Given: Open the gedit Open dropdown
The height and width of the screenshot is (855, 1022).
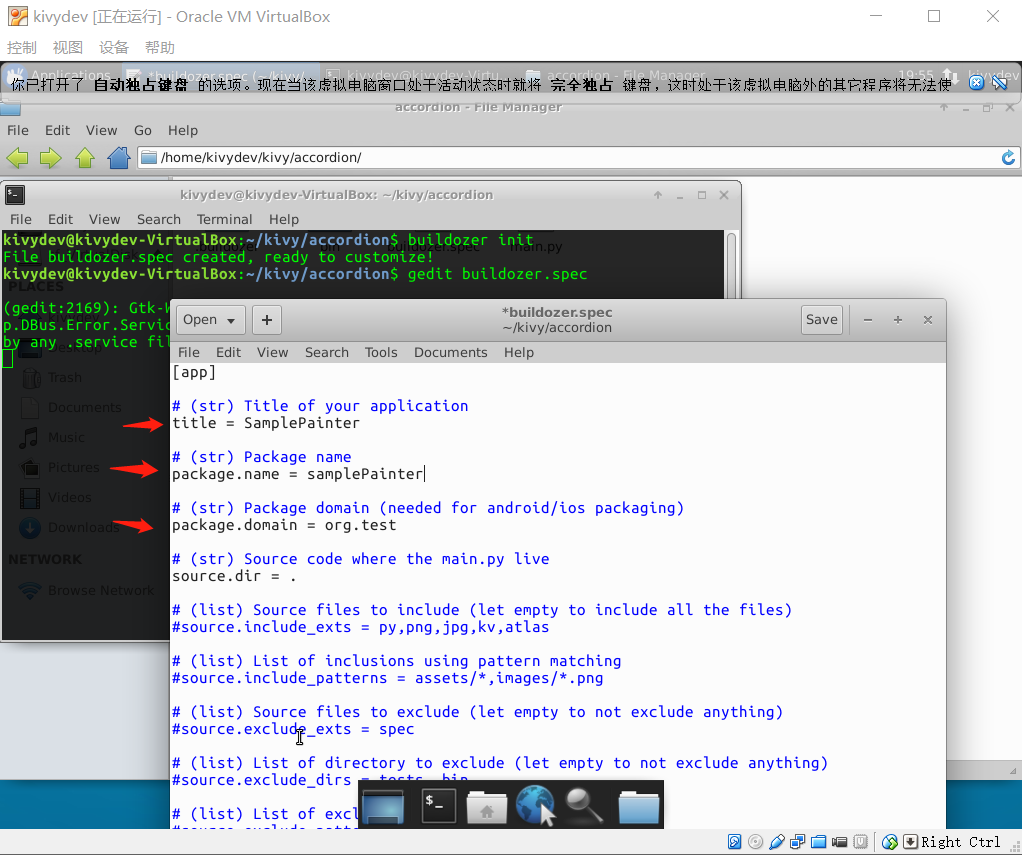Looking at the screenshot, I should (211, 320).
